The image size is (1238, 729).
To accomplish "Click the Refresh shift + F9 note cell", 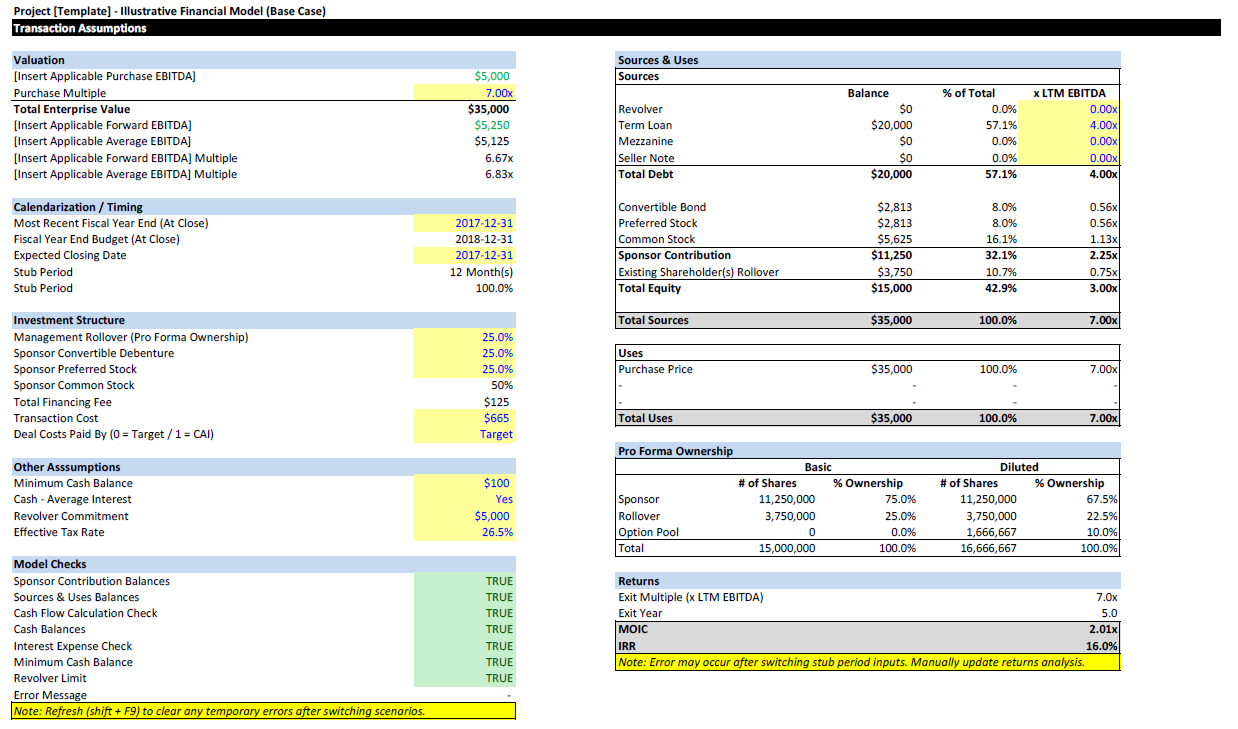I will 263,711.
